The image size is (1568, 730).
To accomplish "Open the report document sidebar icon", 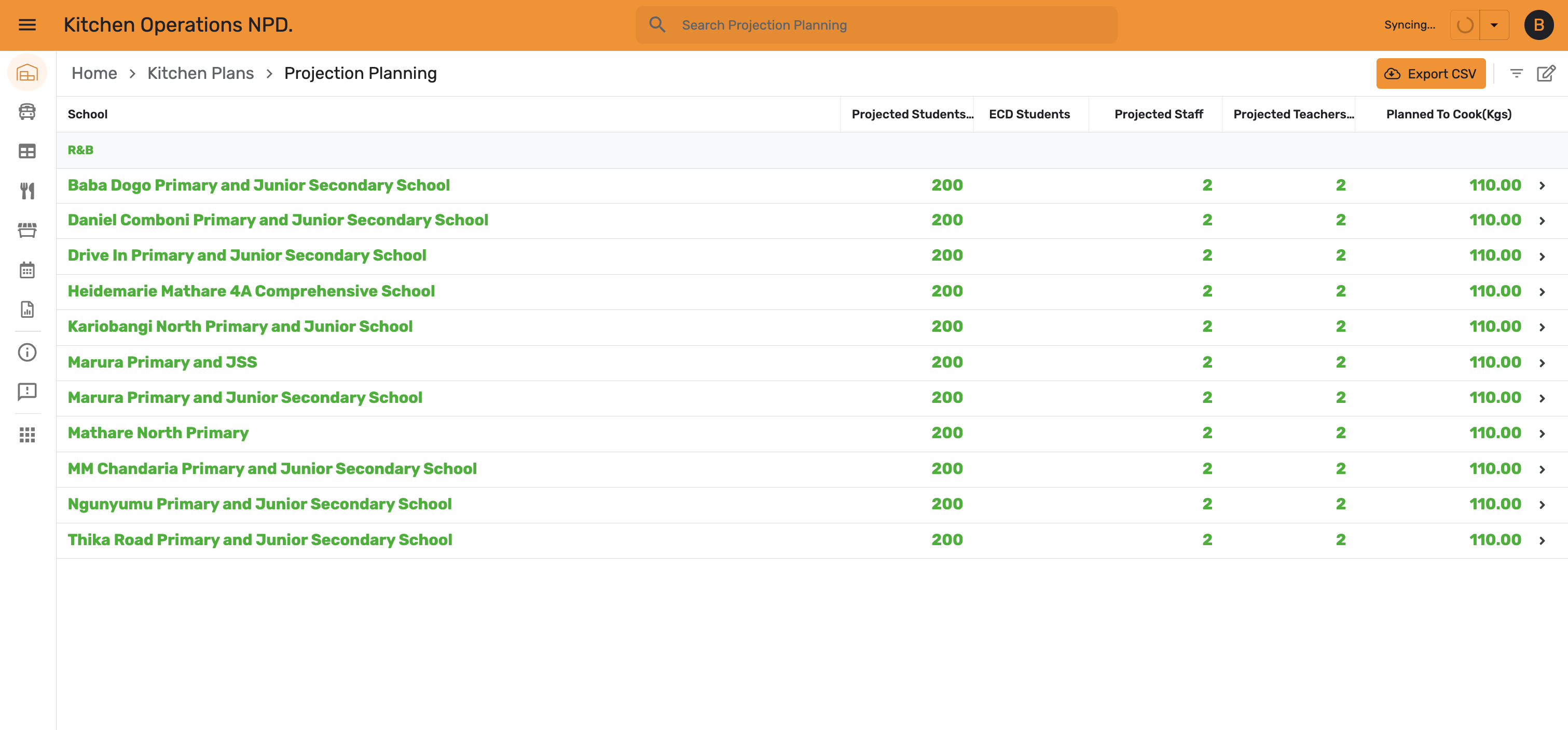I will click(27, 309).
